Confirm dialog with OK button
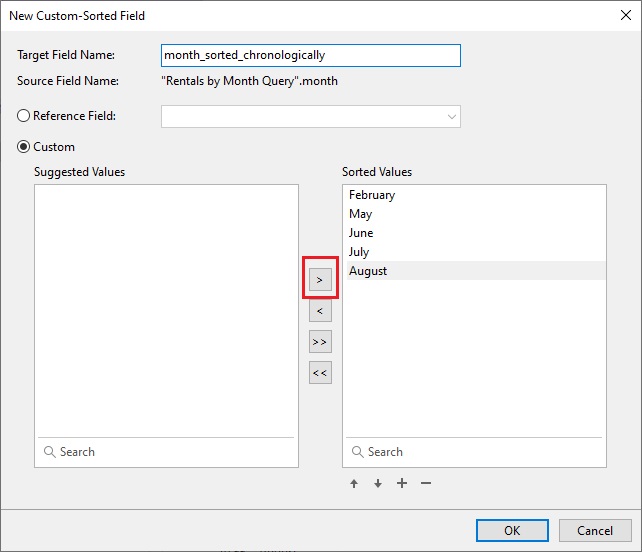Viewport: 642px width, 552px height. tap(512, 531)
